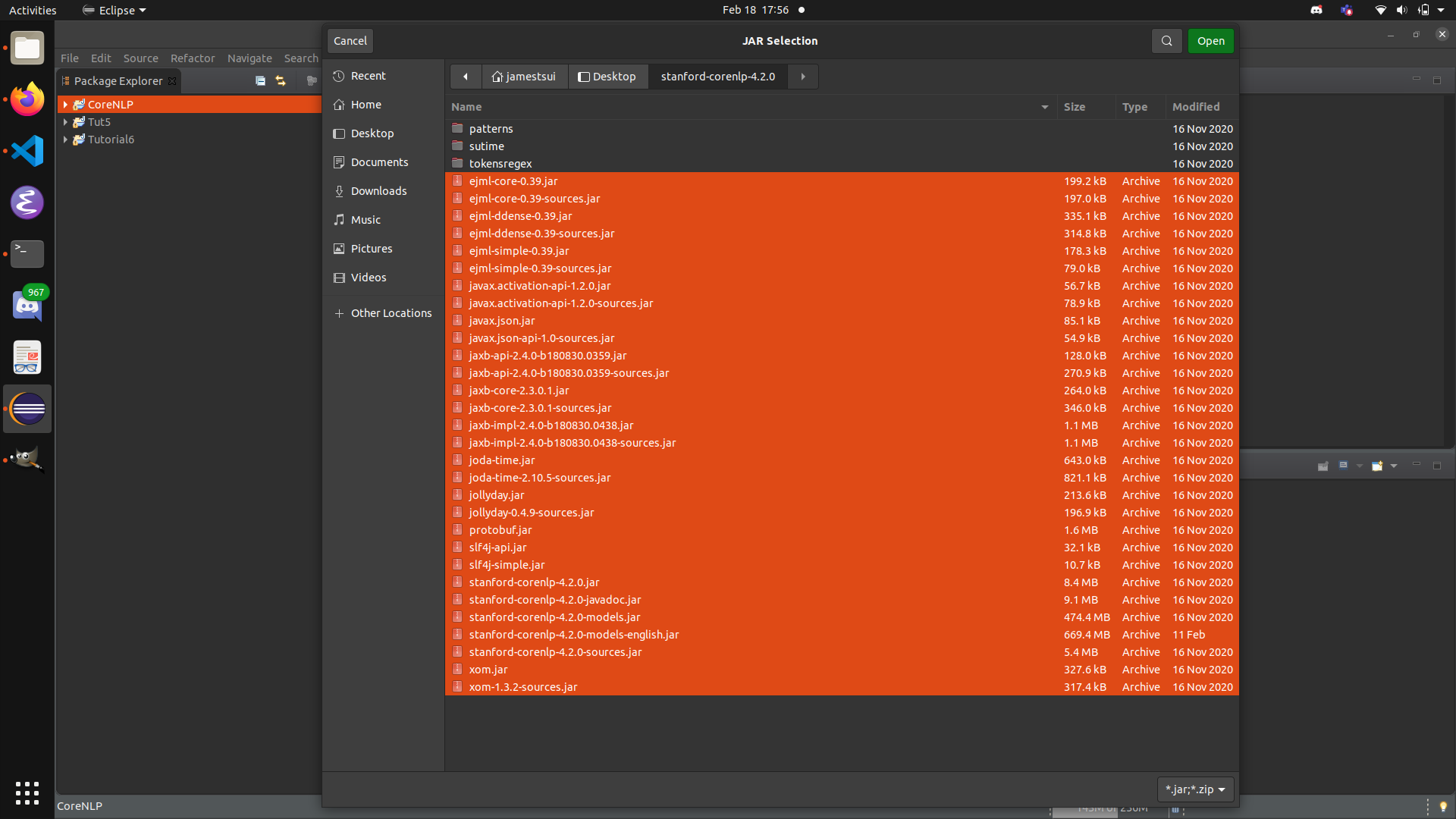1456x819 pixels.
Task: Open the Refactor menu
Action: [x=193, y=58]
